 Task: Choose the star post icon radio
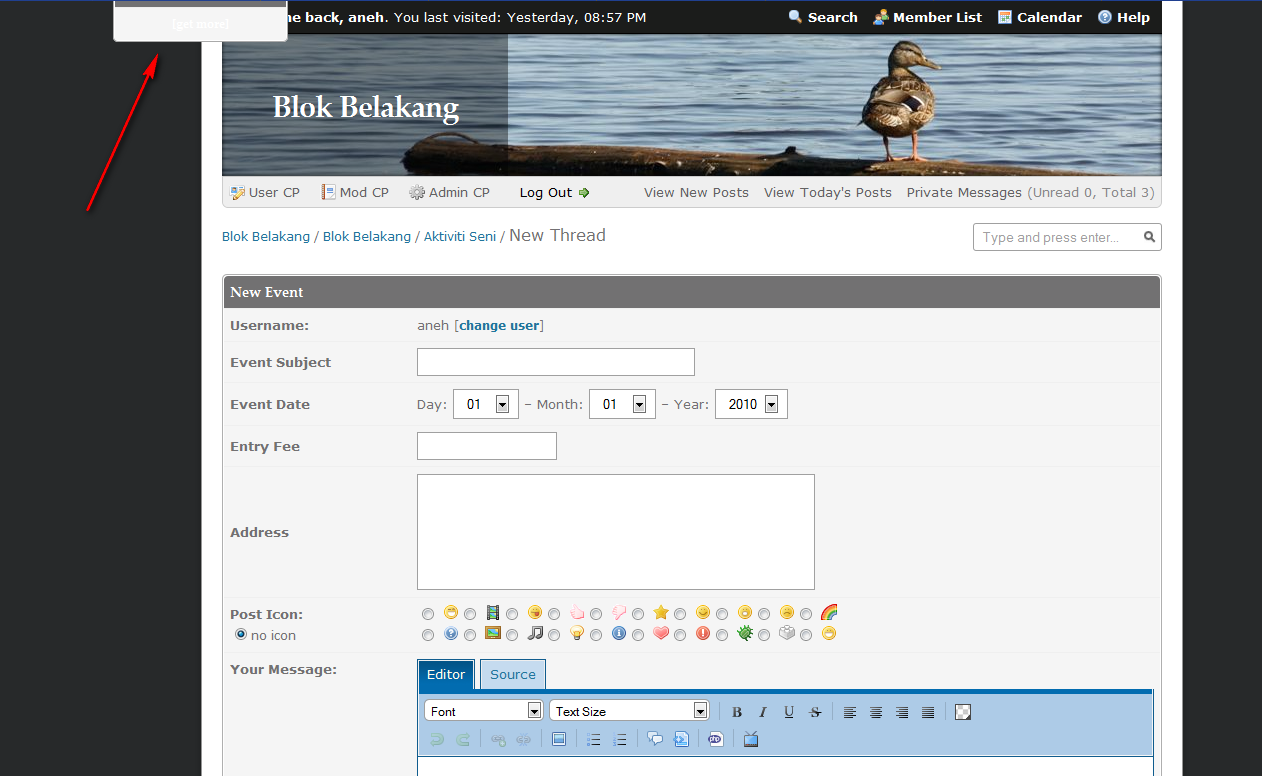pos(638,614)
